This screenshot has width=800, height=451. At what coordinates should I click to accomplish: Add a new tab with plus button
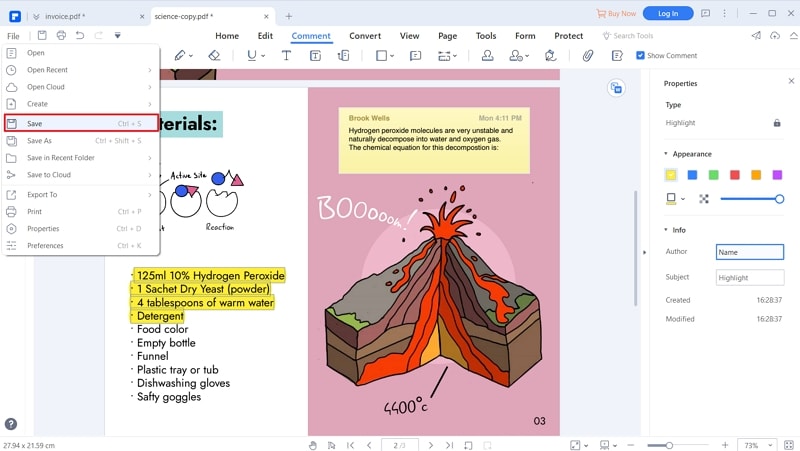288,16
